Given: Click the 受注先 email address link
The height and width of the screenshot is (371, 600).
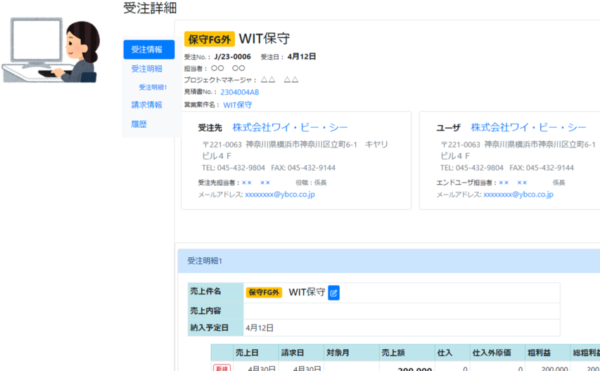Looking at the screenshot, I should (x=280, y=194).
